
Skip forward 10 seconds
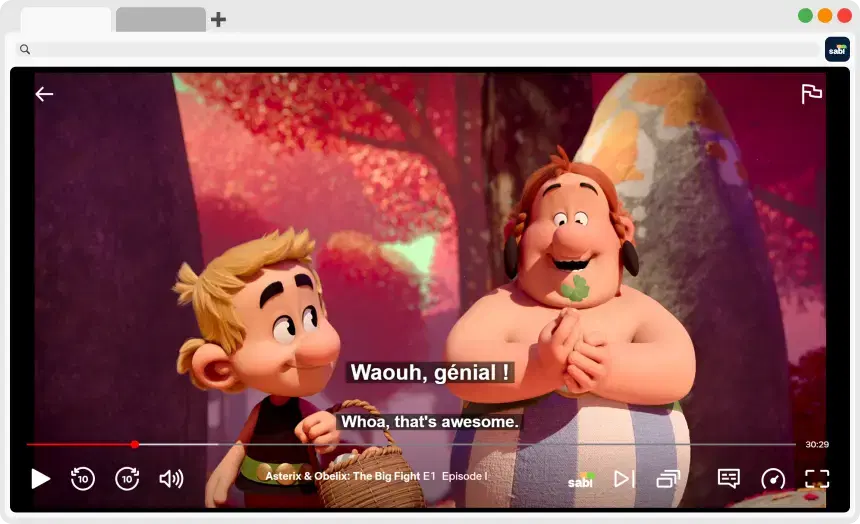127,478
